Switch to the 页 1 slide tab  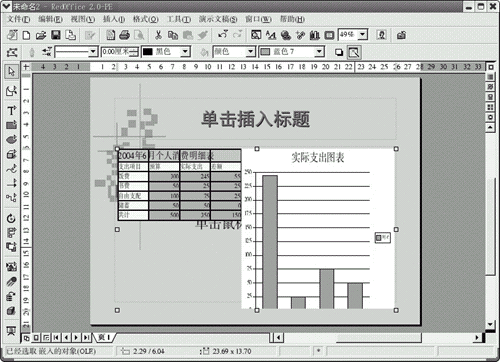(x=104, y=337)
